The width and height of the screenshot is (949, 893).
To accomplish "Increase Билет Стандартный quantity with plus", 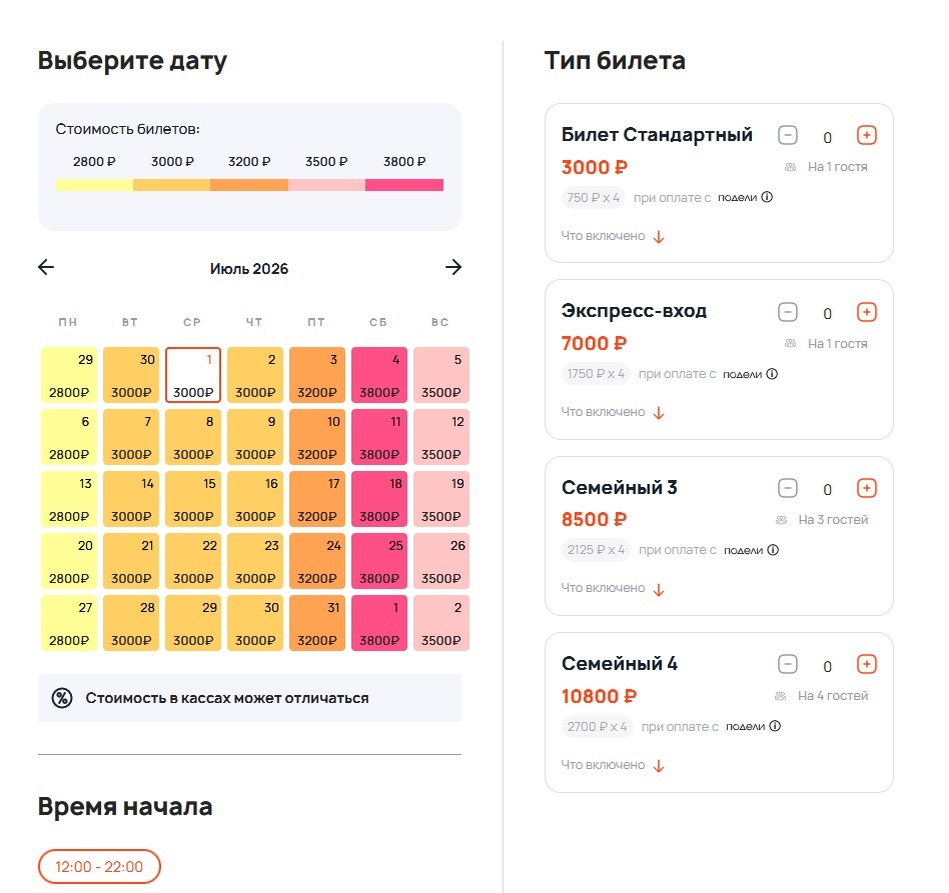I will pyautogui.click(x=867, y=135).
